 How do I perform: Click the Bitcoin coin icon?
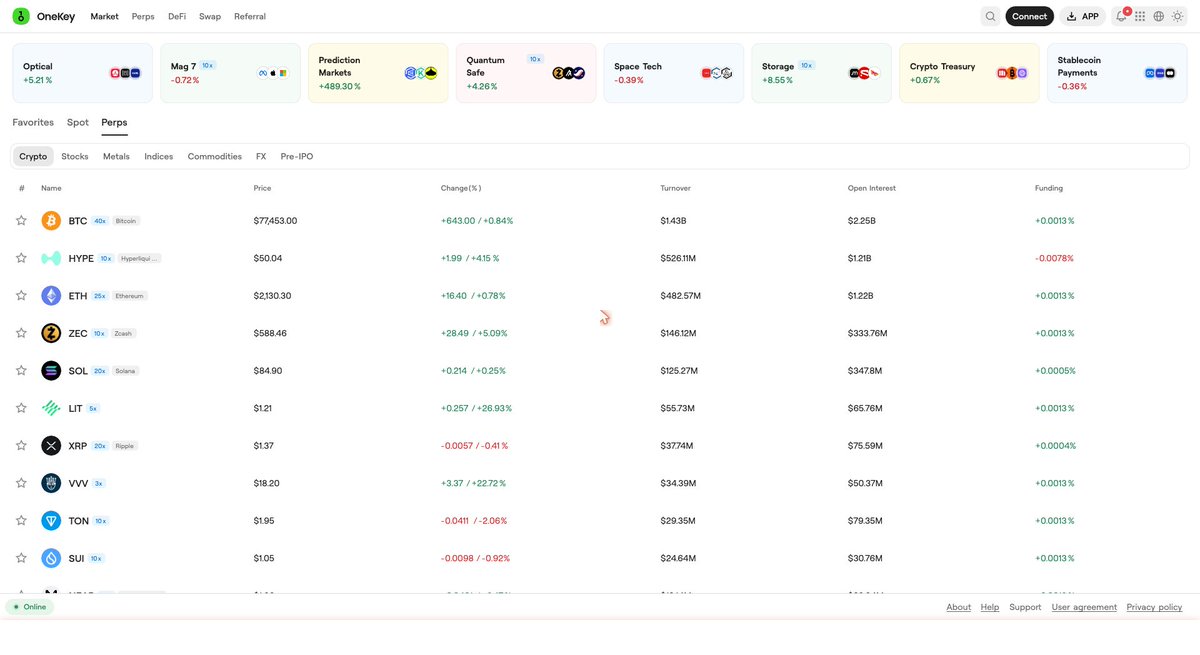click(51, 220)
